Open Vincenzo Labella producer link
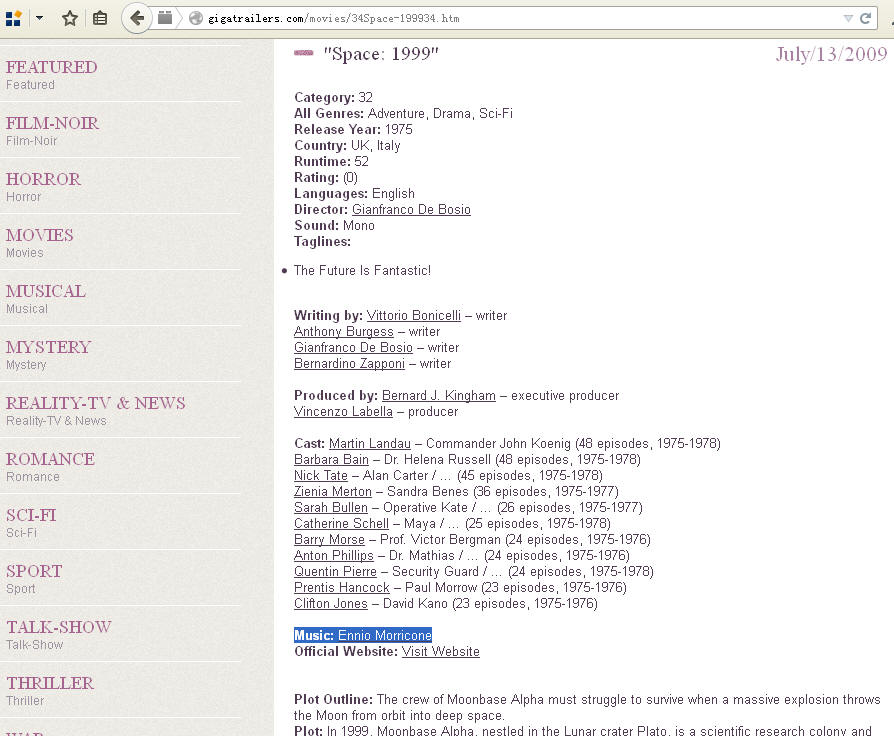The height and width of the screenshot is (736, 894). click(343, 411)
